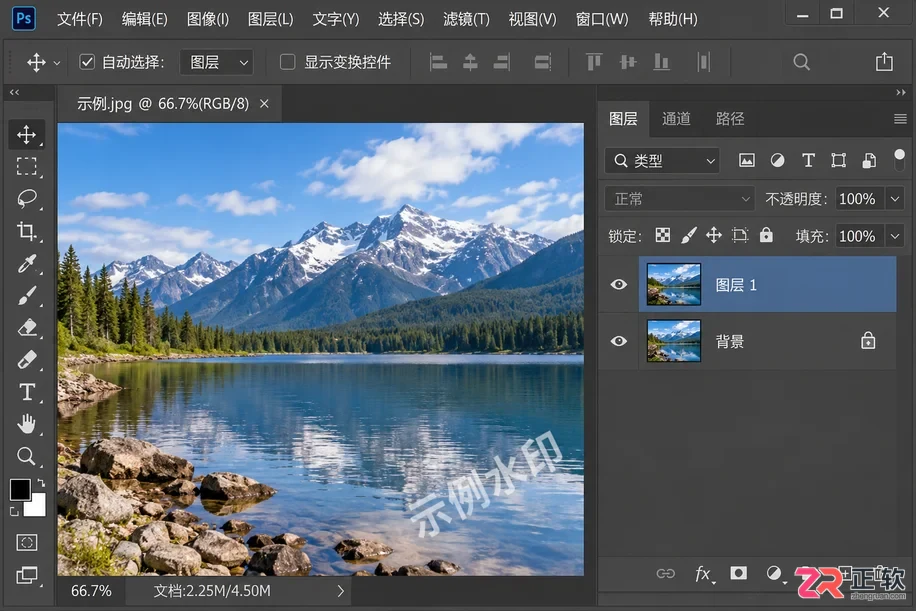
Task: Open the 正常 blend mode dropdown
Action: coord(679,199)
